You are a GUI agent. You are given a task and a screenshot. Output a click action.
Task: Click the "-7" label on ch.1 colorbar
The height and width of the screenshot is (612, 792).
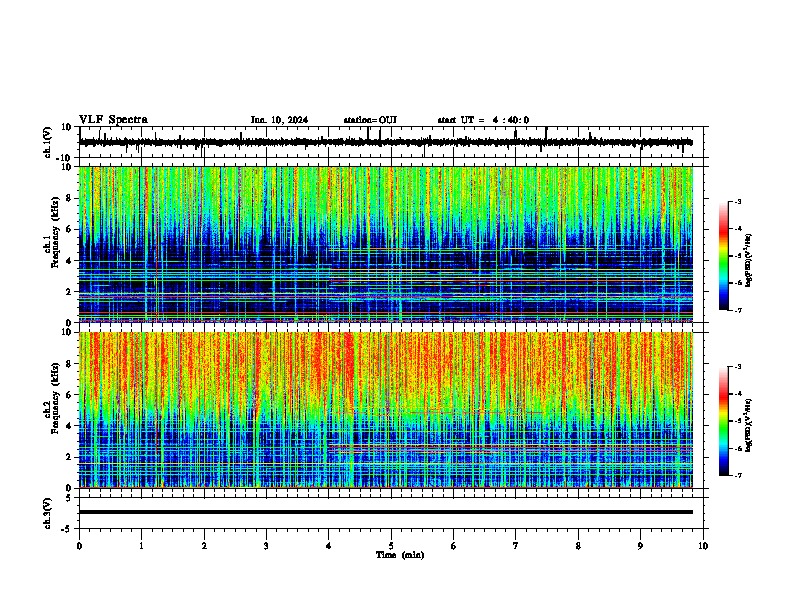738,310
